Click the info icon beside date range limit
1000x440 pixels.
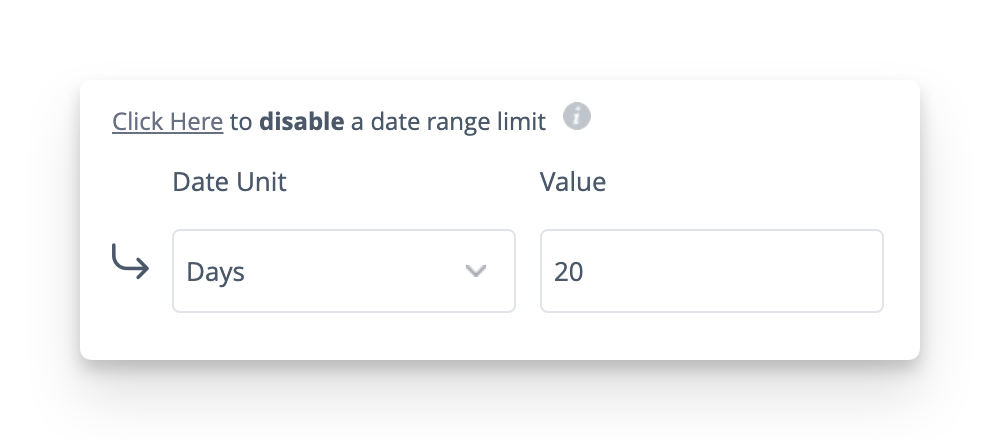576,118
